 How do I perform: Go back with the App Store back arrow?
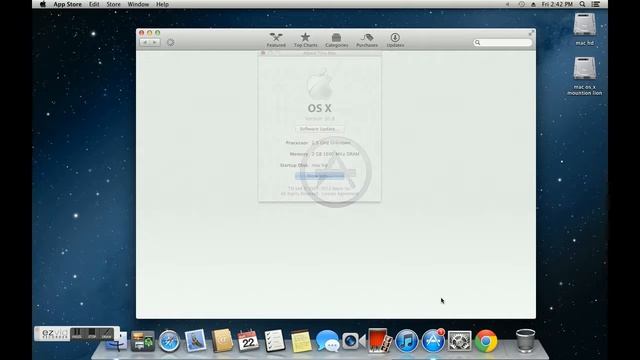145,42
